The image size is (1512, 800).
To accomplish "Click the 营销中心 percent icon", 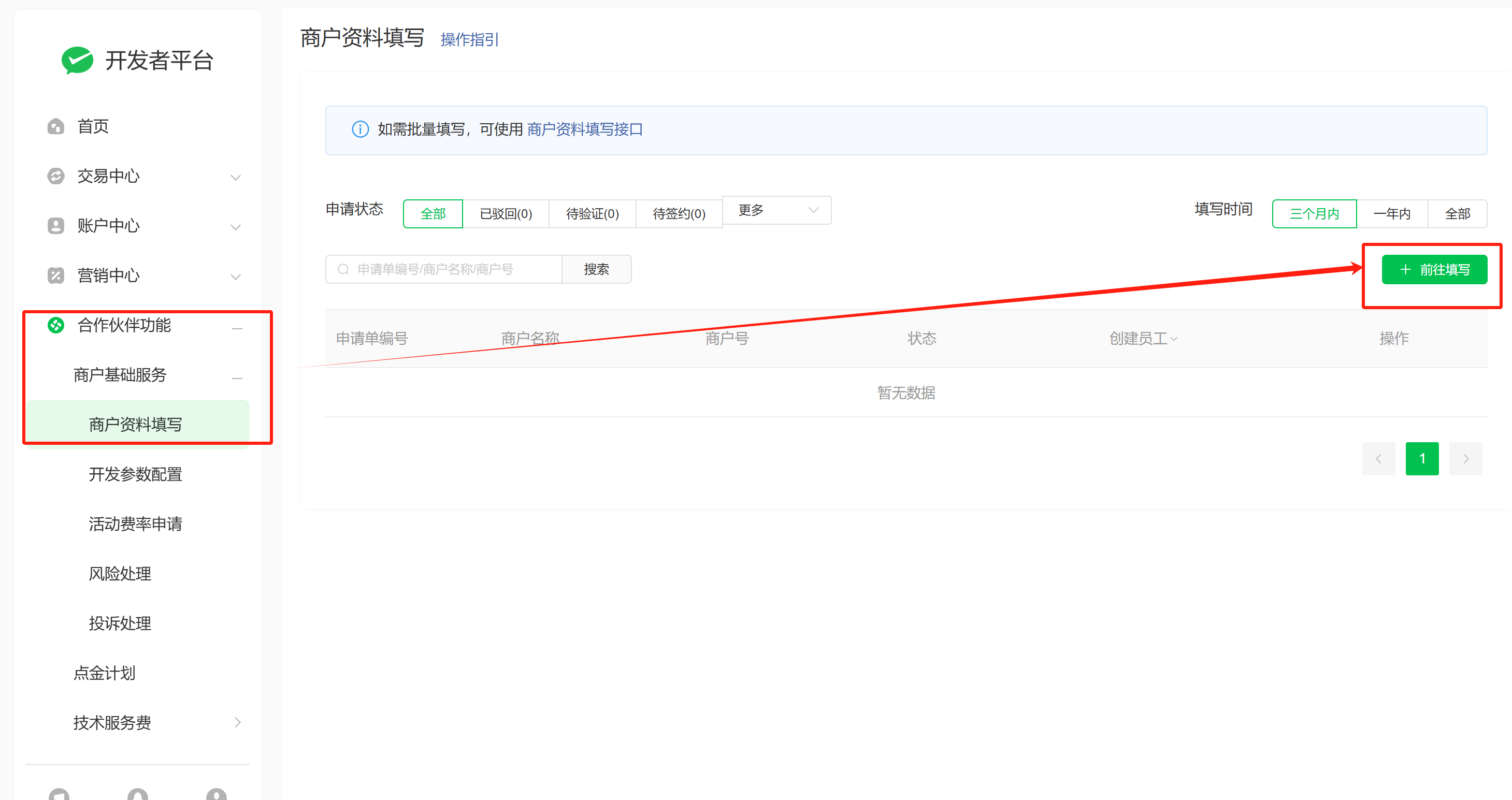I will [x=56, y=275].
